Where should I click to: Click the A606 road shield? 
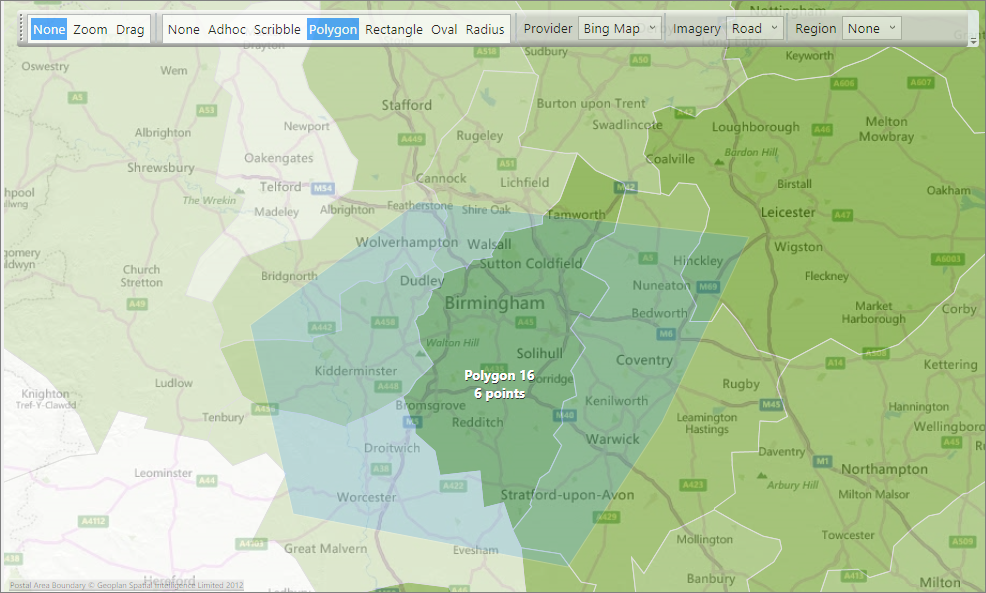coord(843,83)
